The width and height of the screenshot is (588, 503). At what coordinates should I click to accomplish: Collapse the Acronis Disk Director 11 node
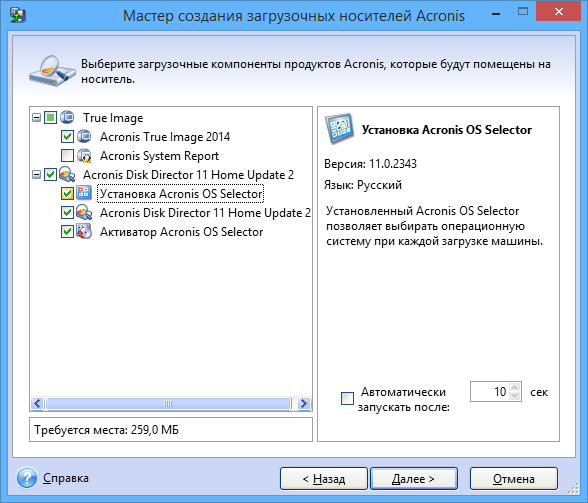tap(36, 174)
